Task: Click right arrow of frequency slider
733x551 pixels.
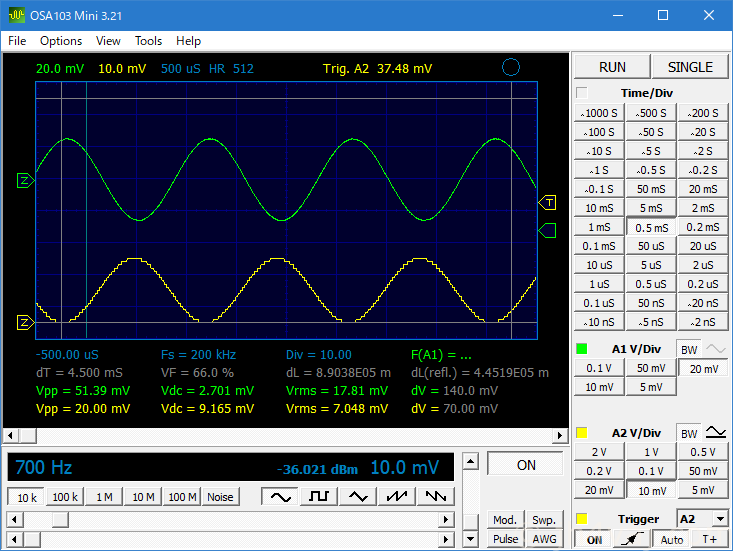Action: tap(446, 519)
